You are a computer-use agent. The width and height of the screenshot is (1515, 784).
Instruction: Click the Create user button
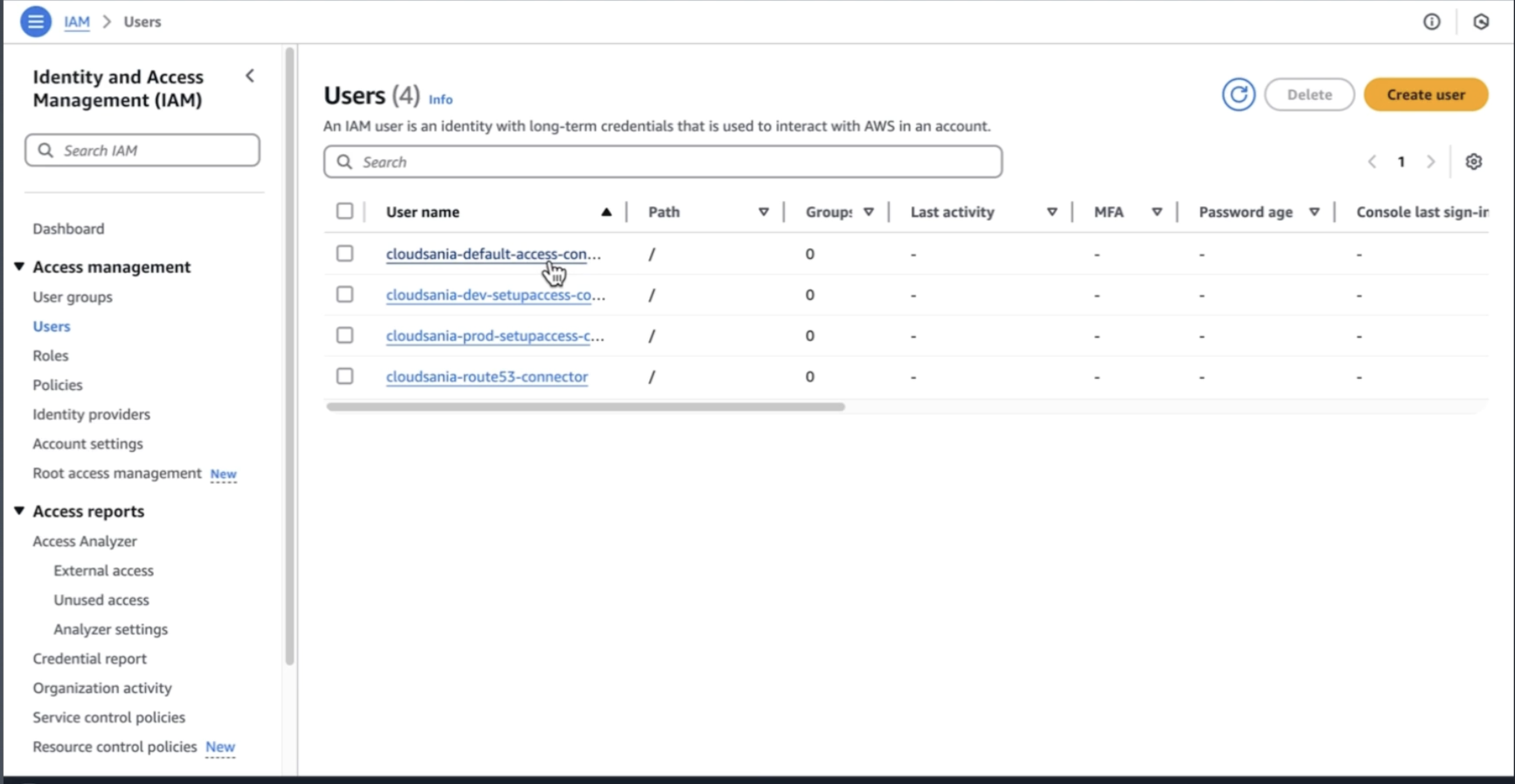1426,94
